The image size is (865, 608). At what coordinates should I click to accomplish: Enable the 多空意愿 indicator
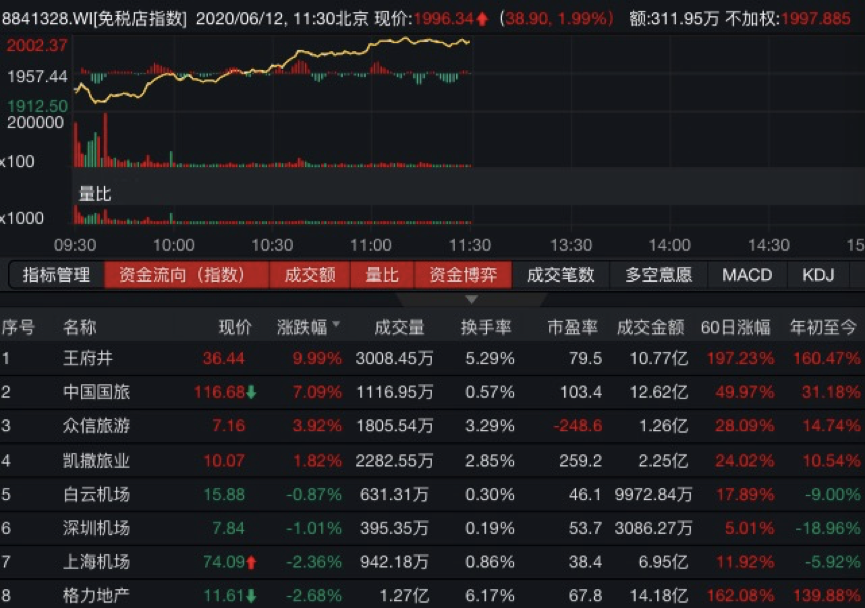tap(659, 275)
